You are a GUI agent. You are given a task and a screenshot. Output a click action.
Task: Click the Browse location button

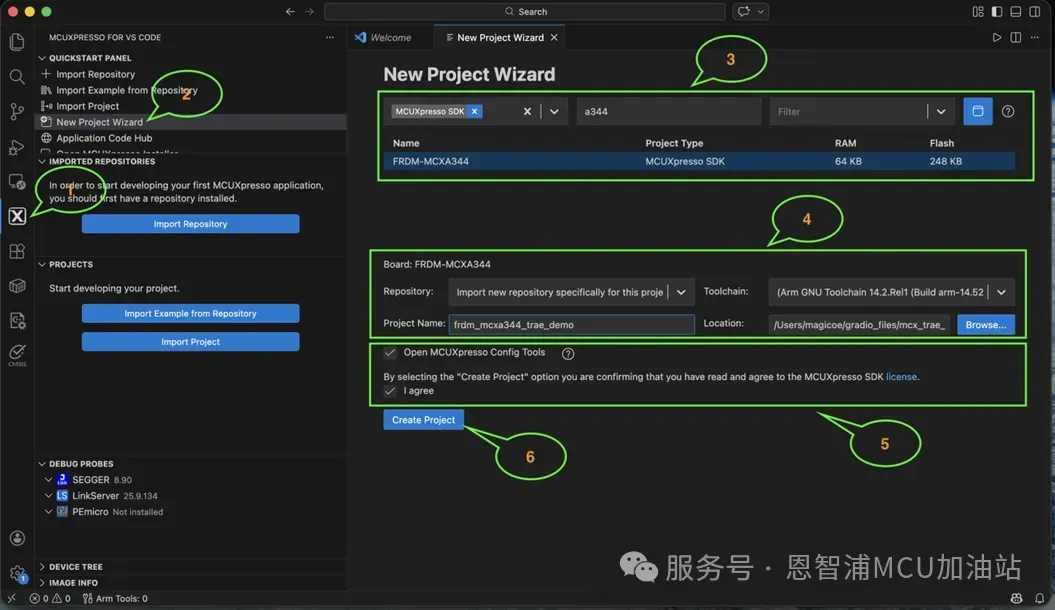click(986, 324)
